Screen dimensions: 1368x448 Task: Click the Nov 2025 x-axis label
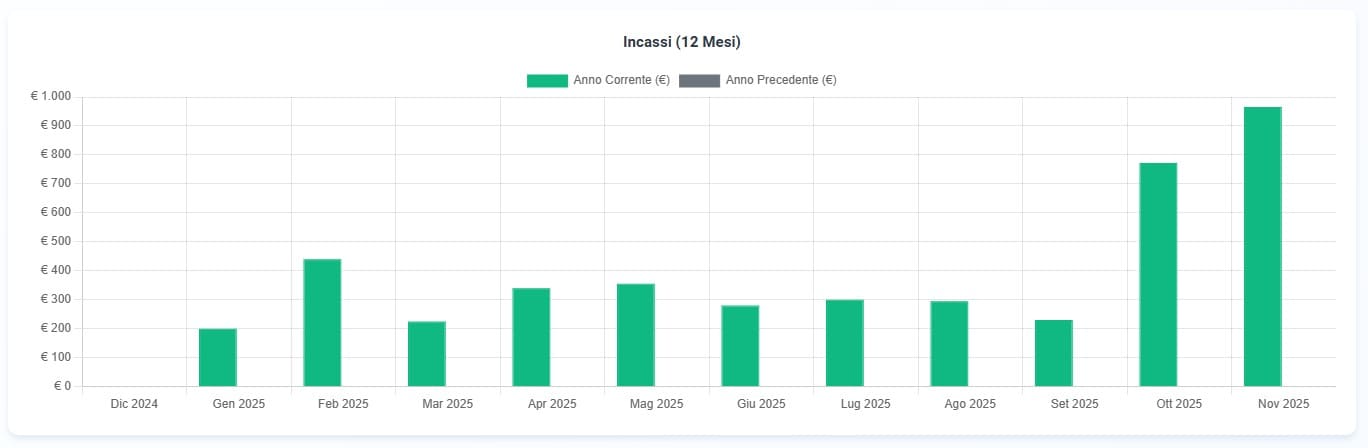(1283, 404)
